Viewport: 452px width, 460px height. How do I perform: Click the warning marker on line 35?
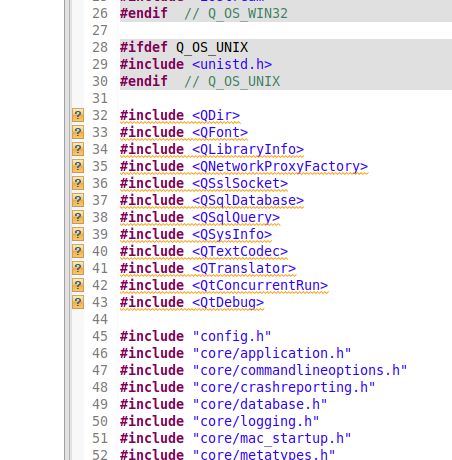78,166
